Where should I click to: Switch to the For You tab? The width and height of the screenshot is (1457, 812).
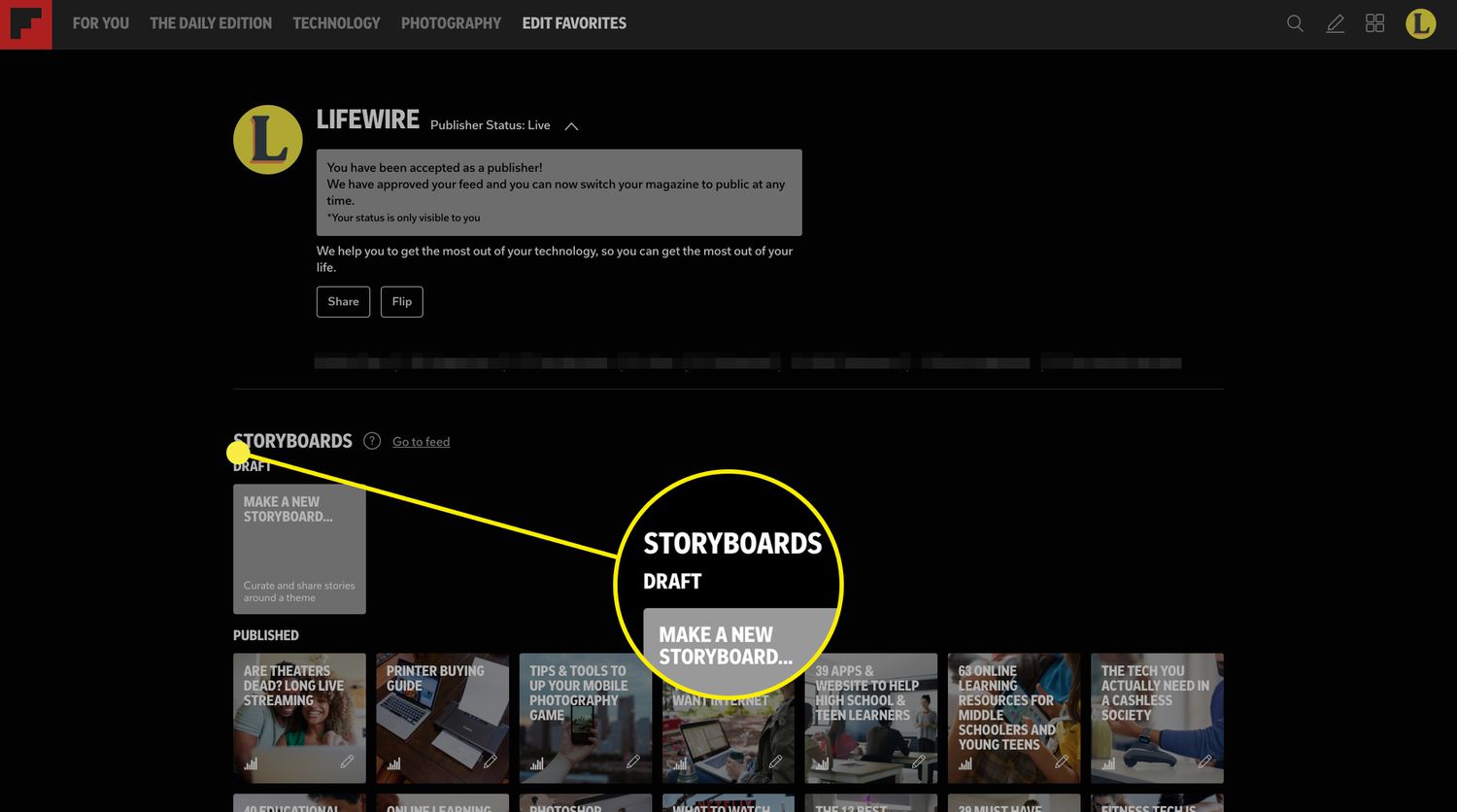click(100, 23)
